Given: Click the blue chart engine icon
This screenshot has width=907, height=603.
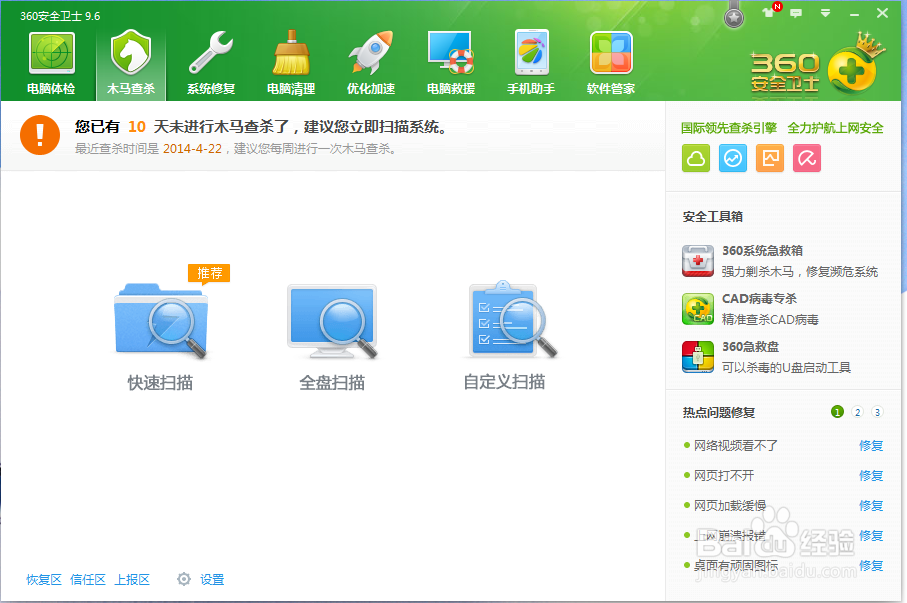Looking at the screenshot, I should coord(733,158).
